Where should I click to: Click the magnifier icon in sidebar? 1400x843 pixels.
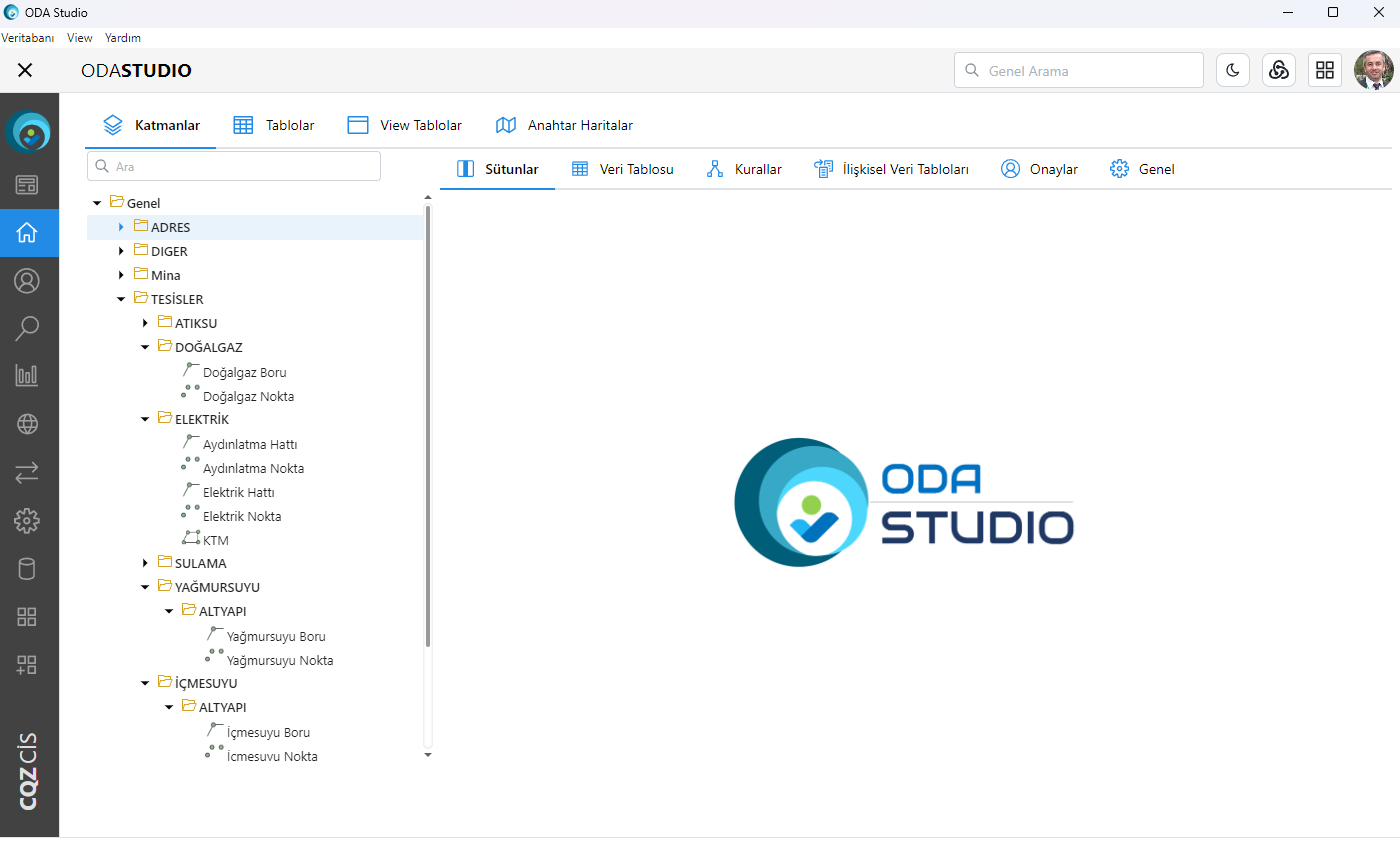click(28, 328)
